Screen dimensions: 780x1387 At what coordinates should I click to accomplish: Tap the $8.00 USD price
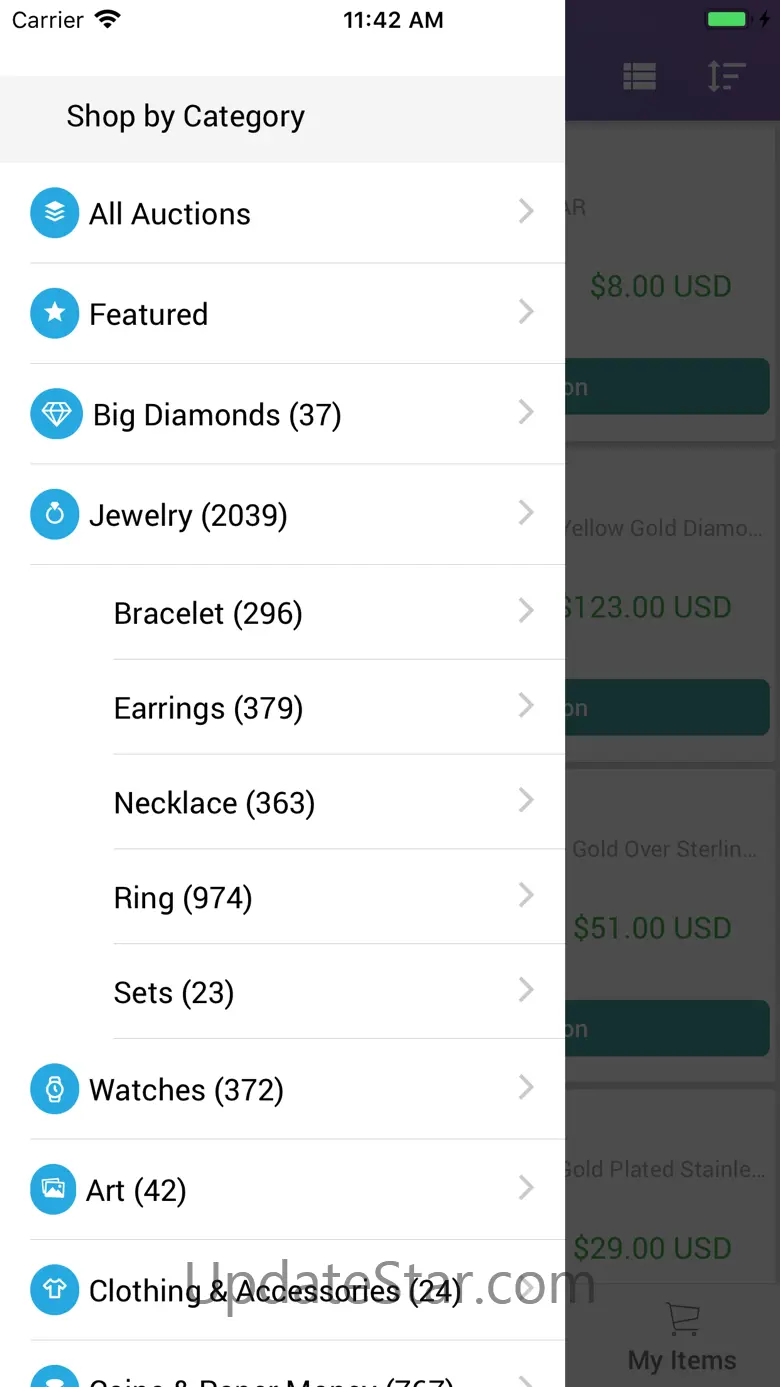click(x=660, y=287)
